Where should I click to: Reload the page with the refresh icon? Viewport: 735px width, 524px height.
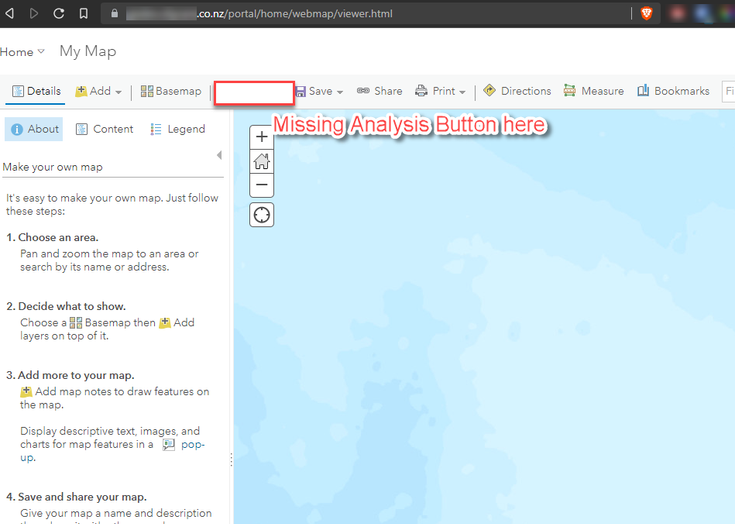click(x=59, y=14)
